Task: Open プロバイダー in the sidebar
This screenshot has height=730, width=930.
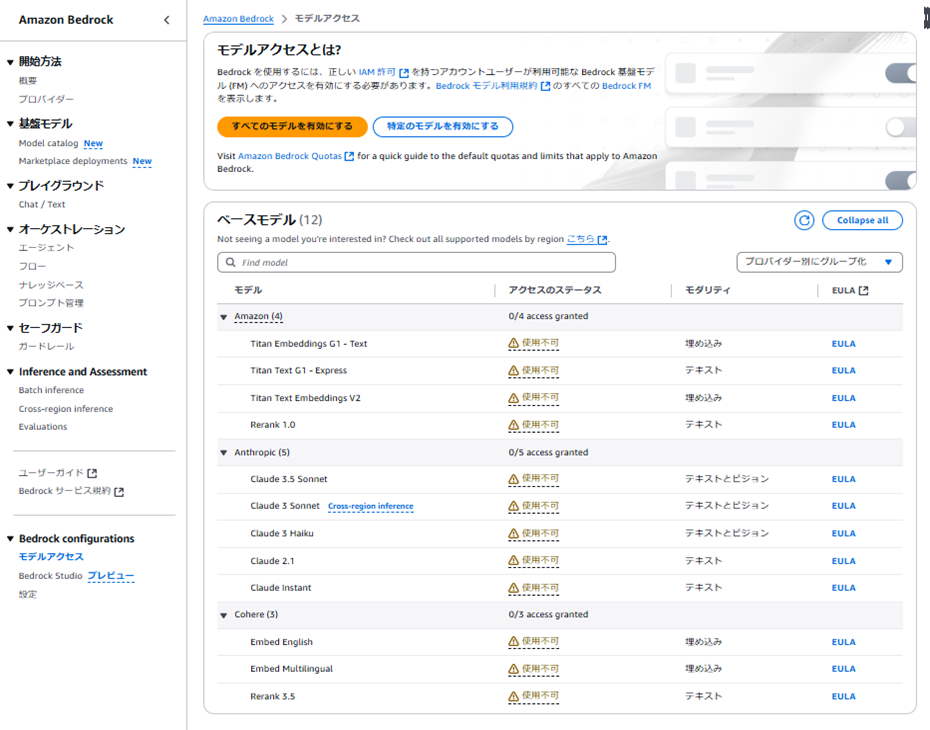Action: pyautogui.click(x=46, y=99)
